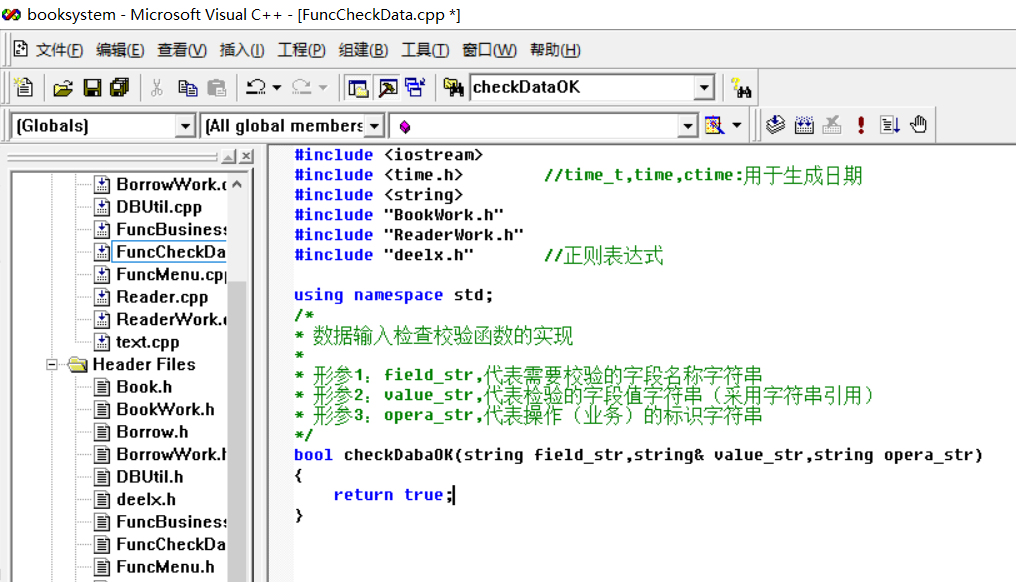Select Book.h in the file tree
The image size is (1016, 582).
point(144,388)
